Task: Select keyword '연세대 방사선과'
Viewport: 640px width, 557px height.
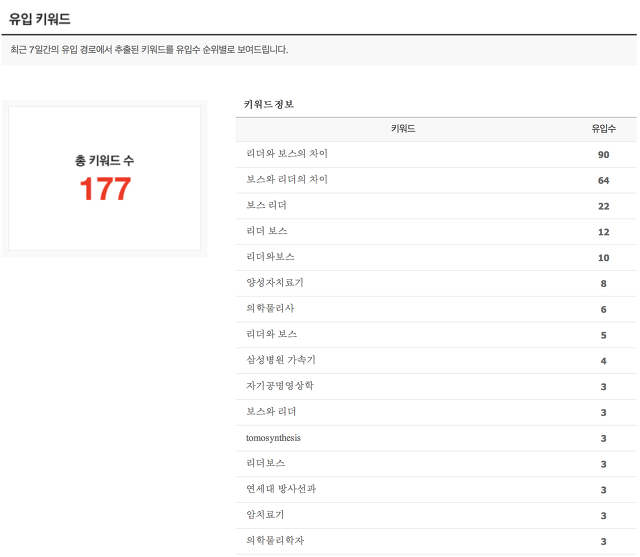Action: (281, 488)
